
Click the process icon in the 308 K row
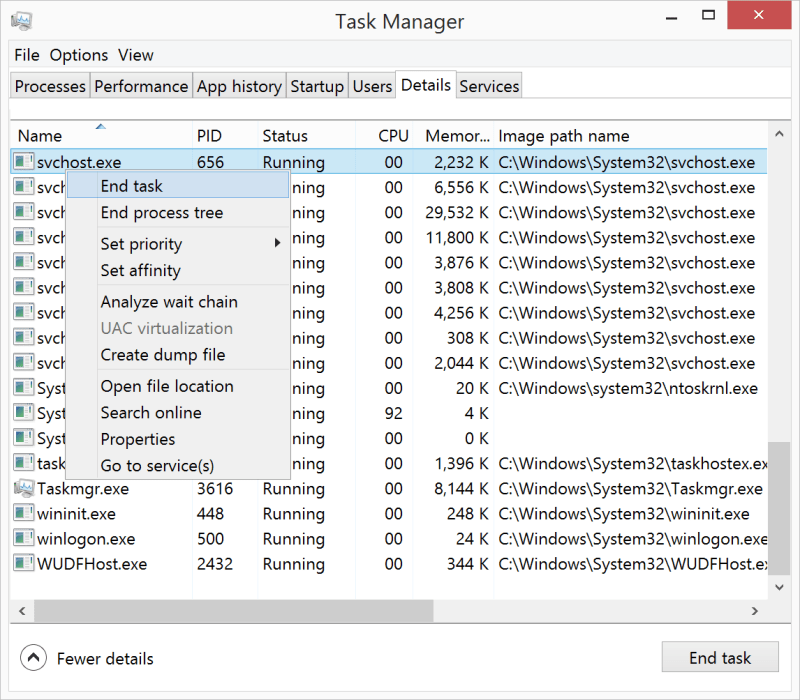23,337
